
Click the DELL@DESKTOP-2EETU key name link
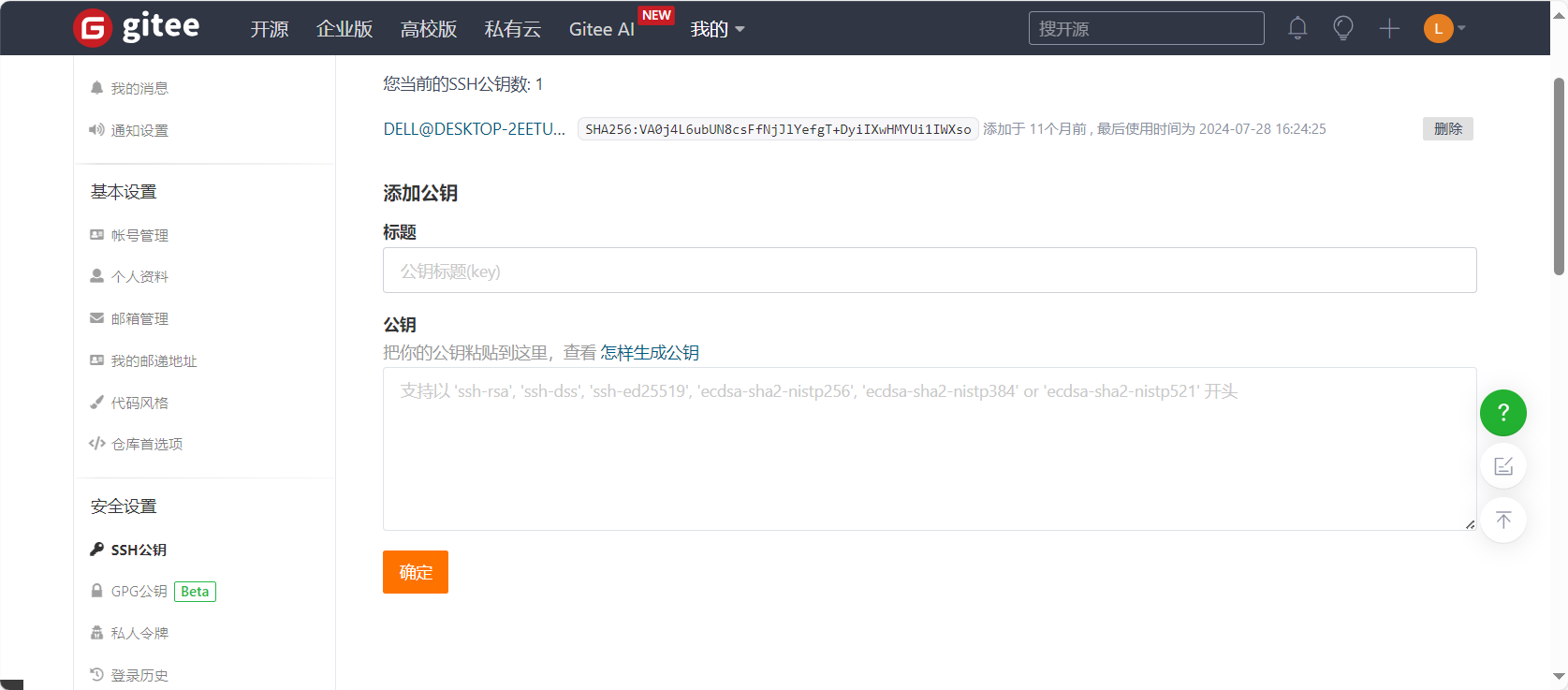click(474, 129)
